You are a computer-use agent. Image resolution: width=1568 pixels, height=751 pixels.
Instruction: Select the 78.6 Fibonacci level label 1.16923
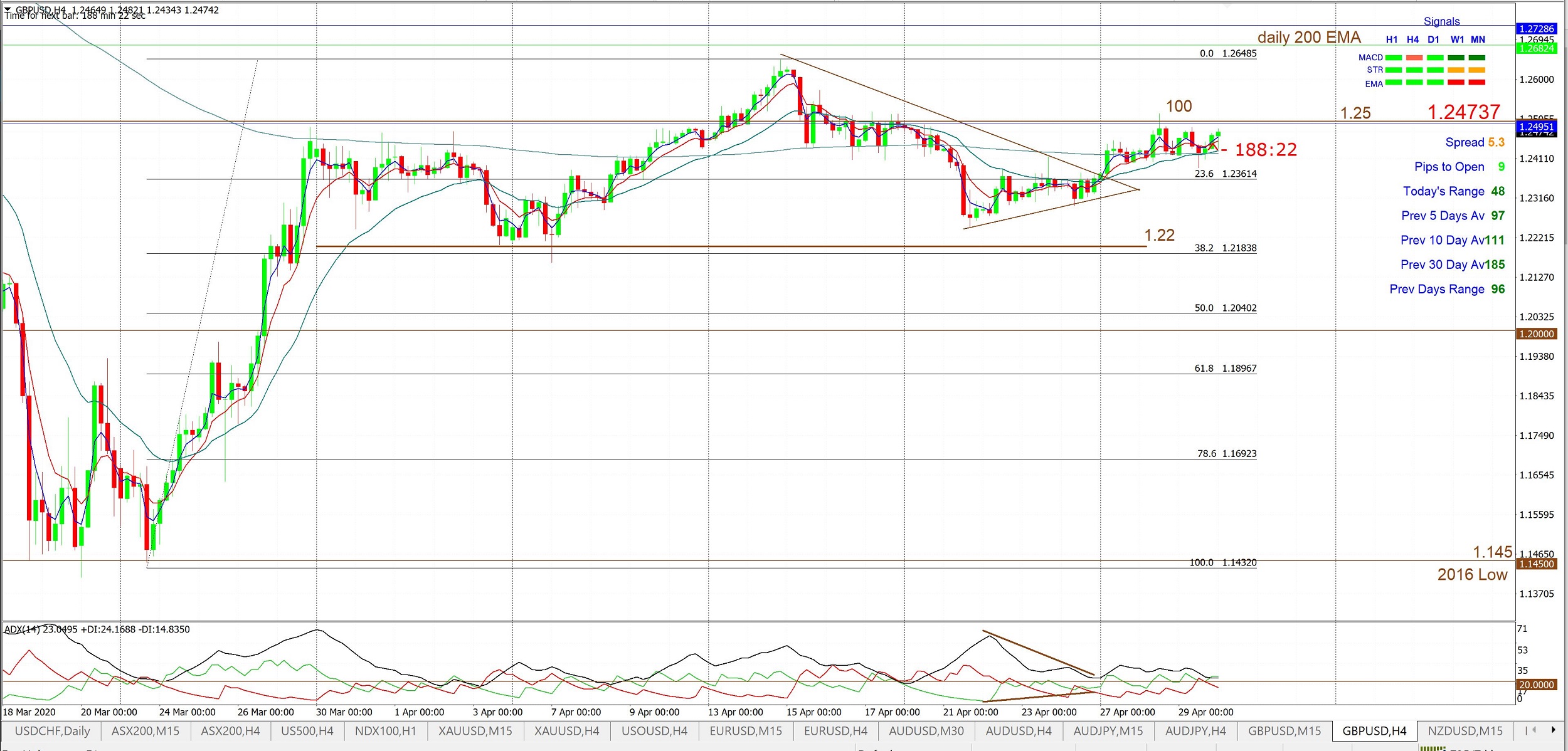[x=1227, y=454]
